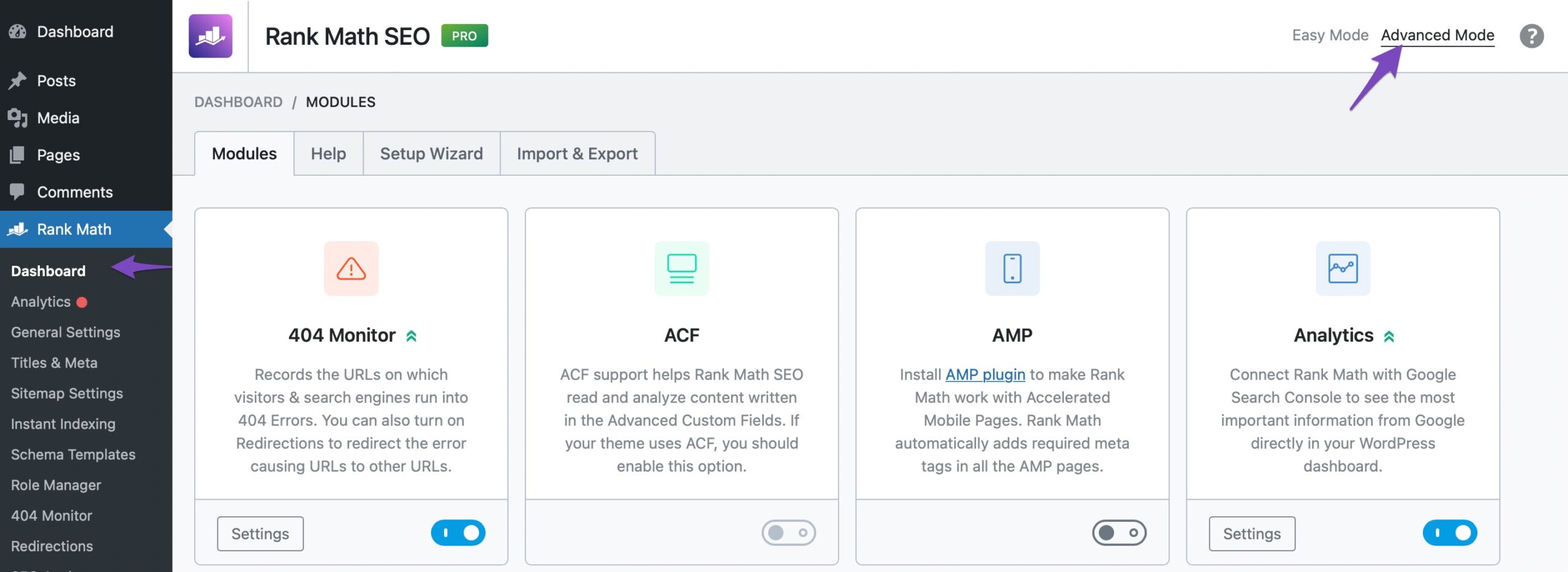Open 404 Monitor submenu item
The image size is (1568, 572).
pyautogui.click(x=51, y=516)
